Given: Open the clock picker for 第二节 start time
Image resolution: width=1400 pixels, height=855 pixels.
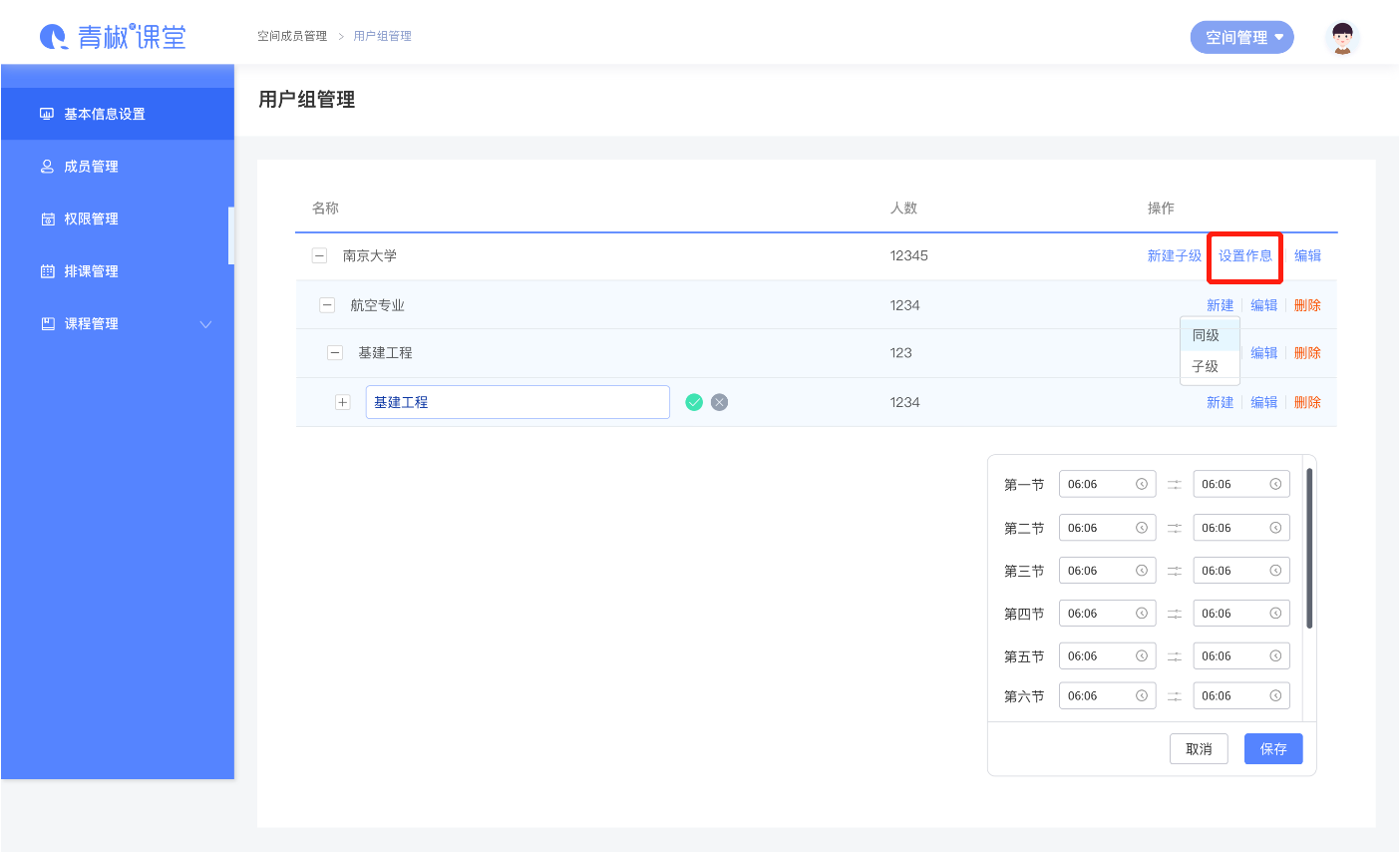Looking at the screenshot, I should tap(1142, 528).
